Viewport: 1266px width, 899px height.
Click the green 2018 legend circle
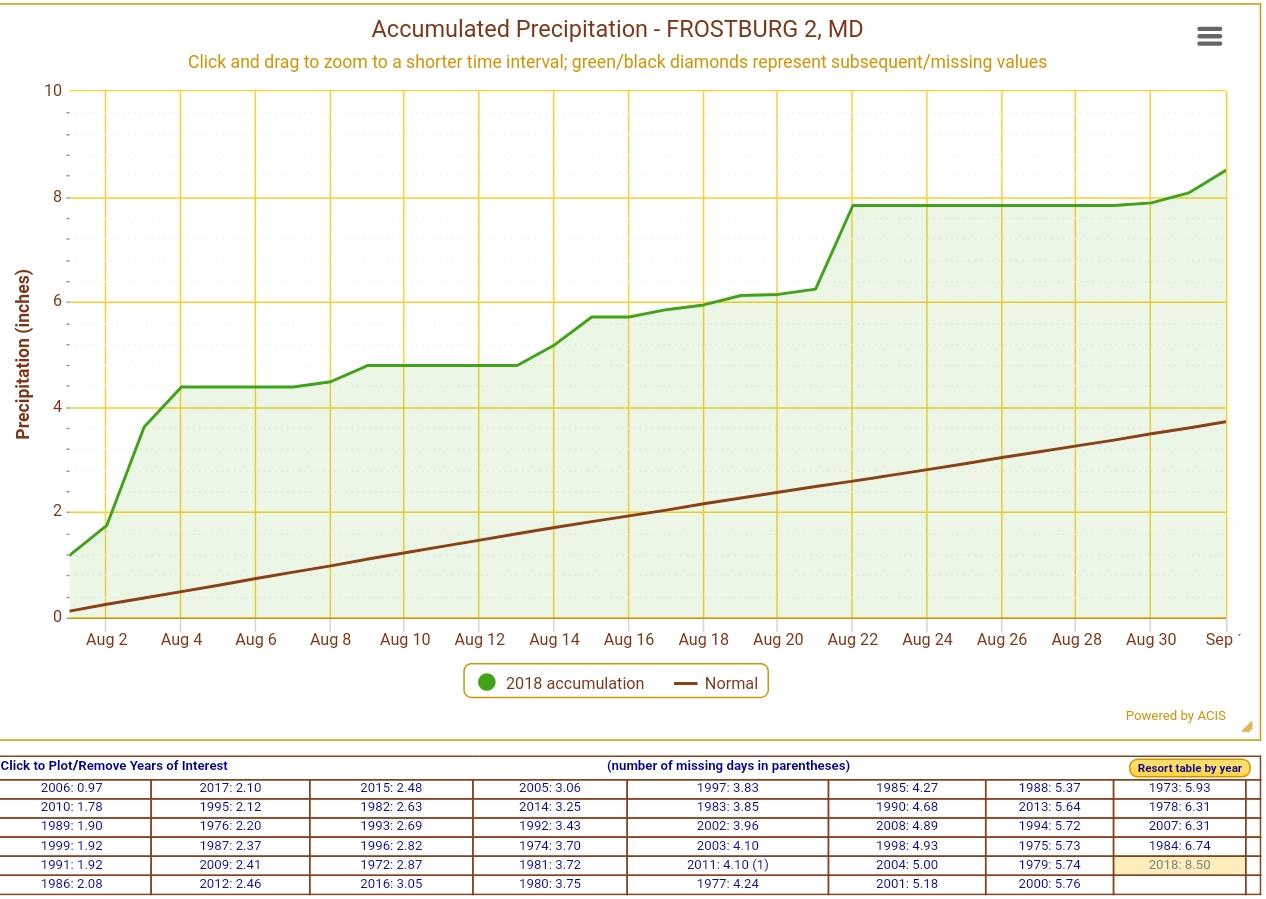click(487, 682)
